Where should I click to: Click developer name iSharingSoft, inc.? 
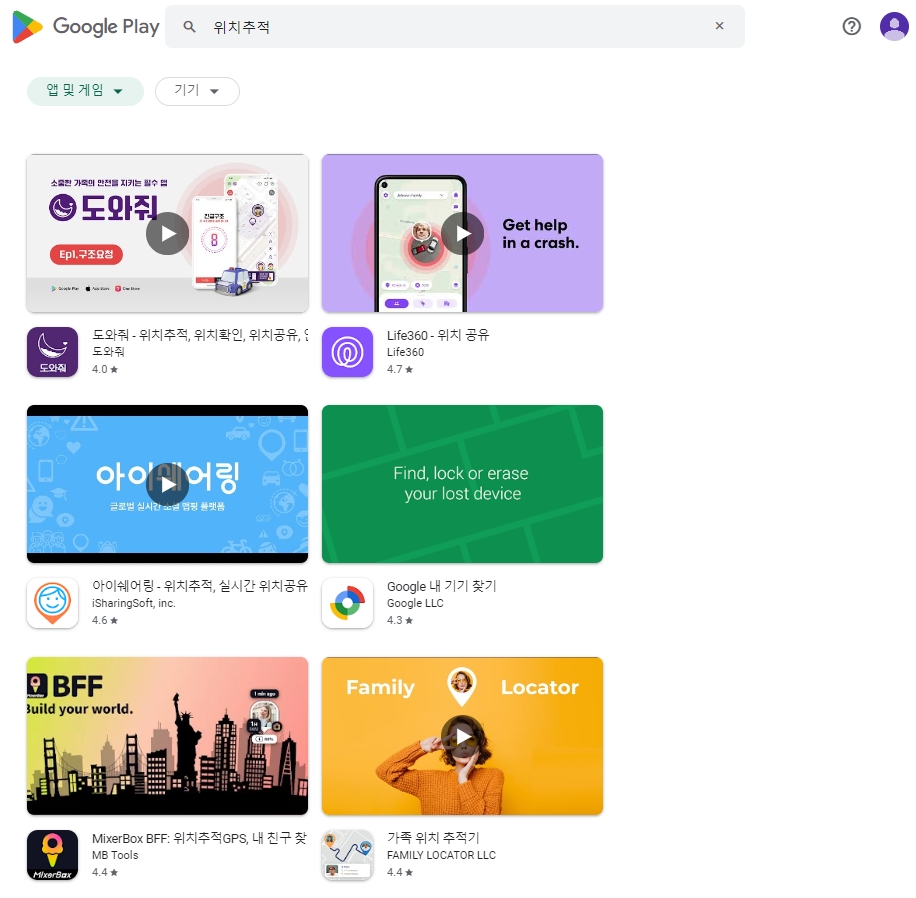pyautogui.click(x=134, y=603)
